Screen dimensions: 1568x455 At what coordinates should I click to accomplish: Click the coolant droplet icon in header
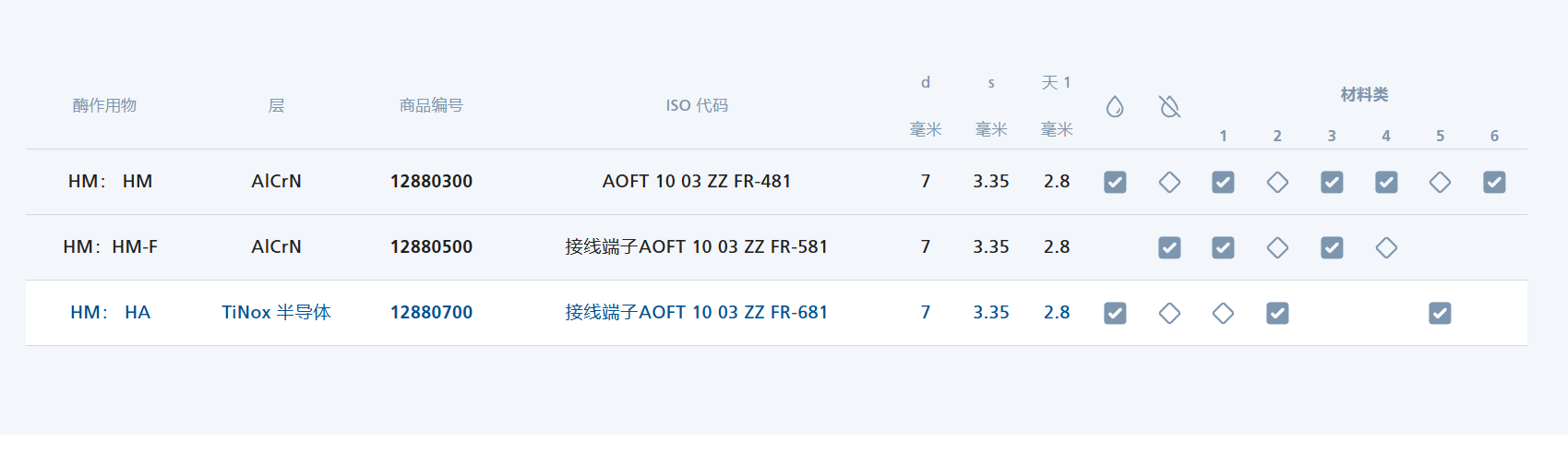click(1115, 107)
